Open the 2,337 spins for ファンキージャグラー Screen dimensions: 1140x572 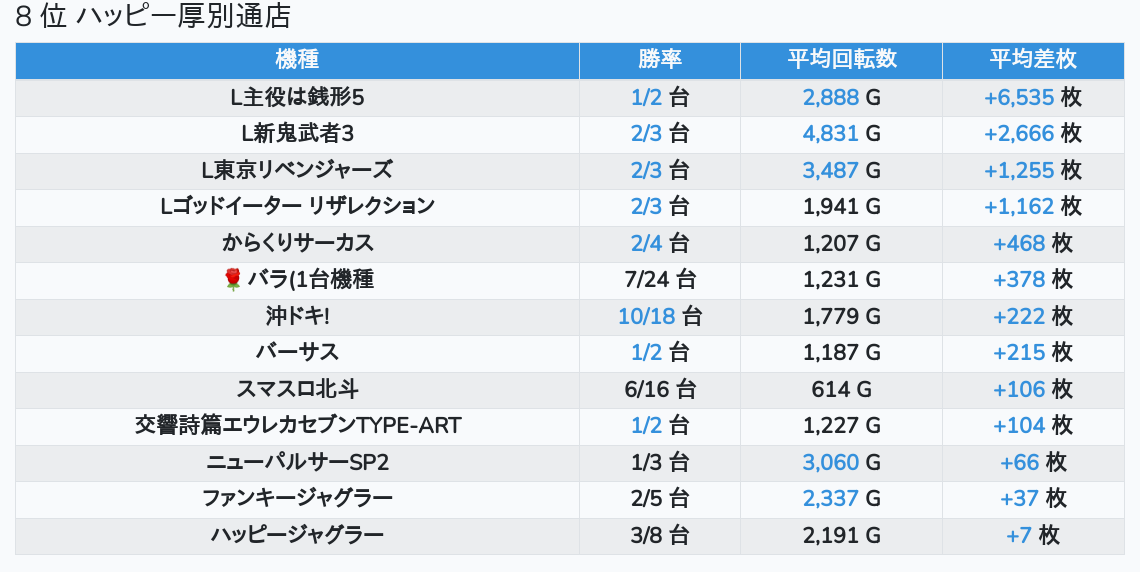click(830, 498)
